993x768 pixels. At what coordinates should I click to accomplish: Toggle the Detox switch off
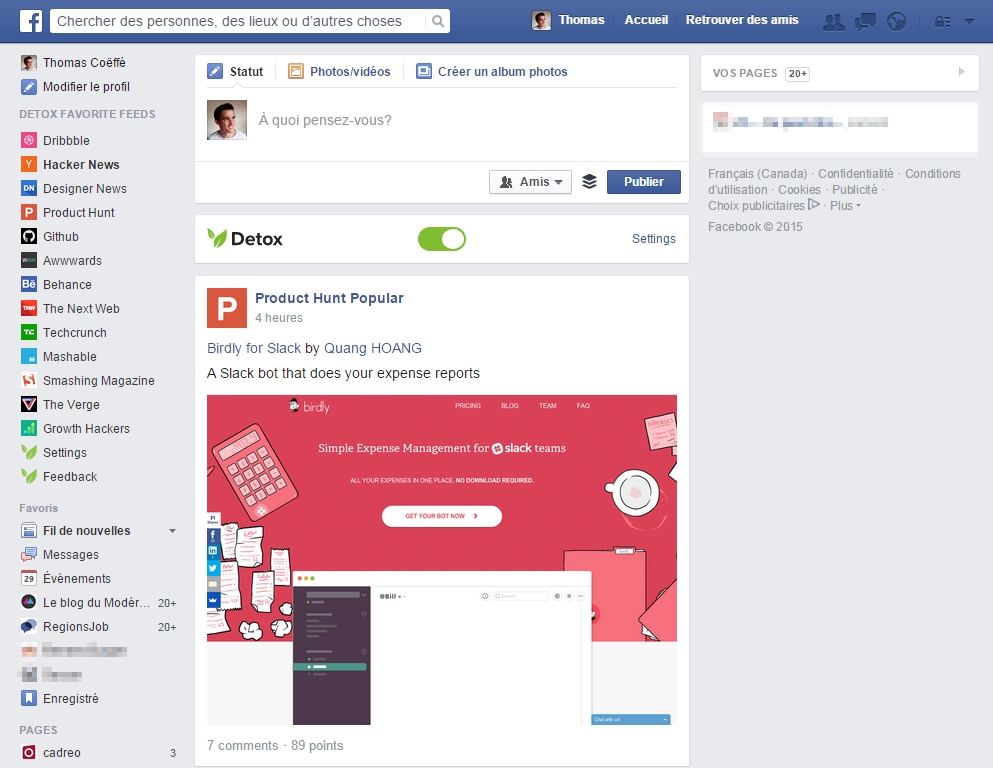[442, 239]
